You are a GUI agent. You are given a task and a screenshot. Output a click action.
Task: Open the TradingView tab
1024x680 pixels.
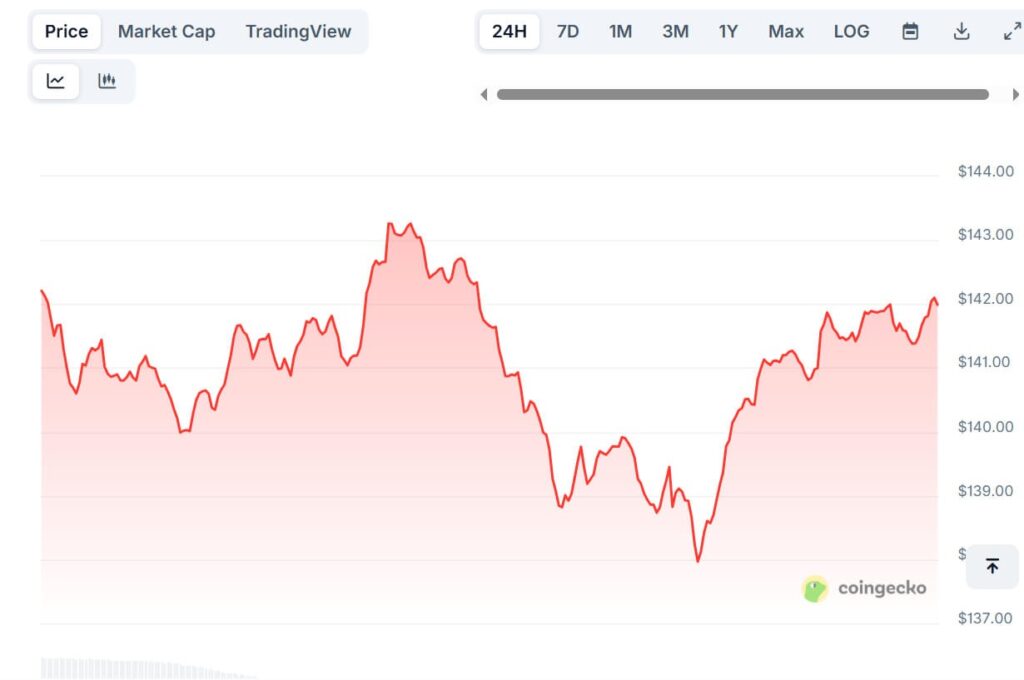pos(298,31)
